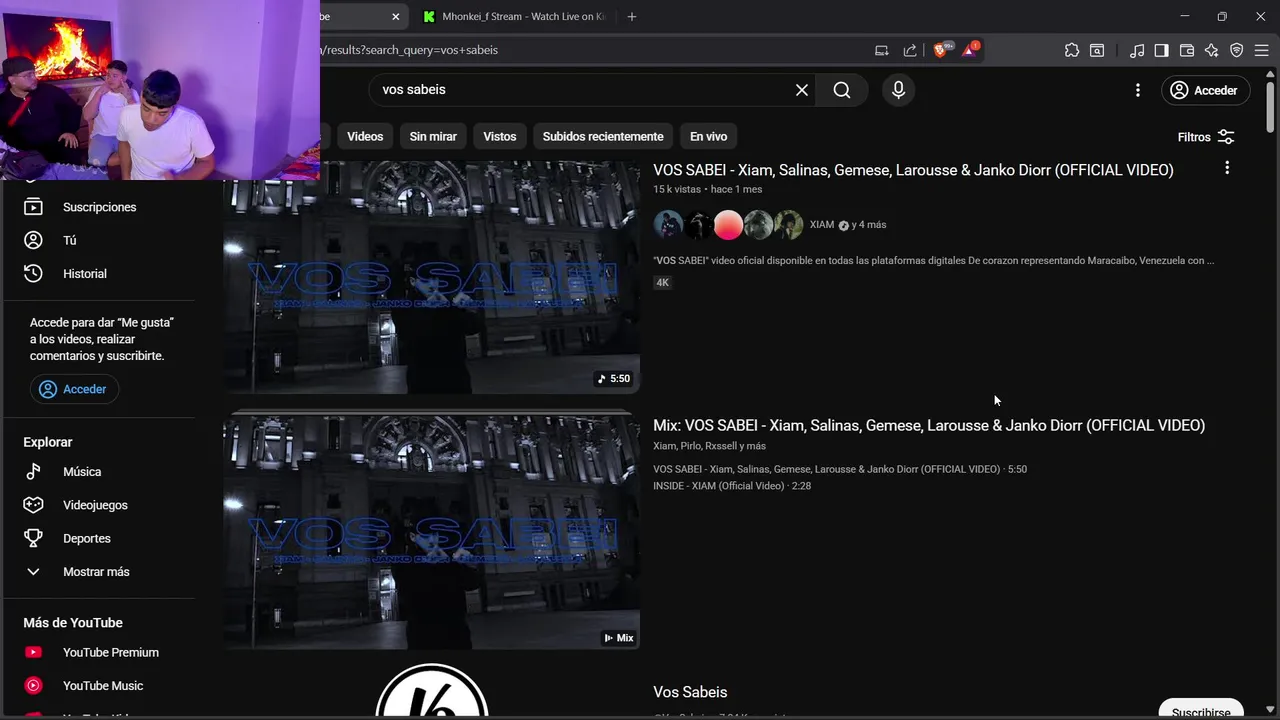
Task: Click the tab search toolbar icon
Action: pyautogui.click(x=1097, y=50)
